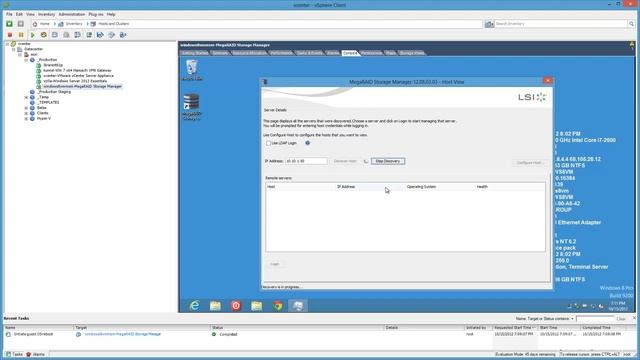The width and height of the screenshot is (640, 360).
Task: Open the File menu
Action: tap(9, 14)
